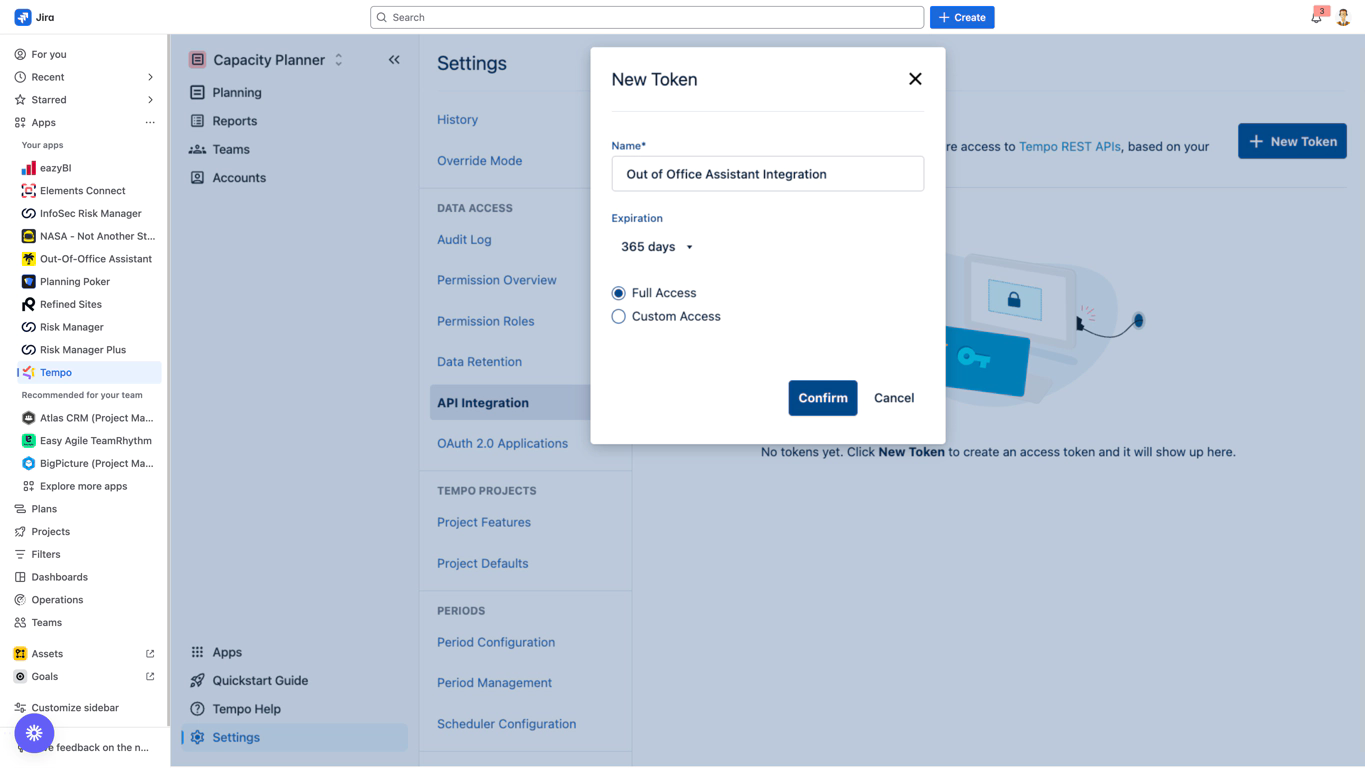Open the notifications bell

tap(1316, 17)
